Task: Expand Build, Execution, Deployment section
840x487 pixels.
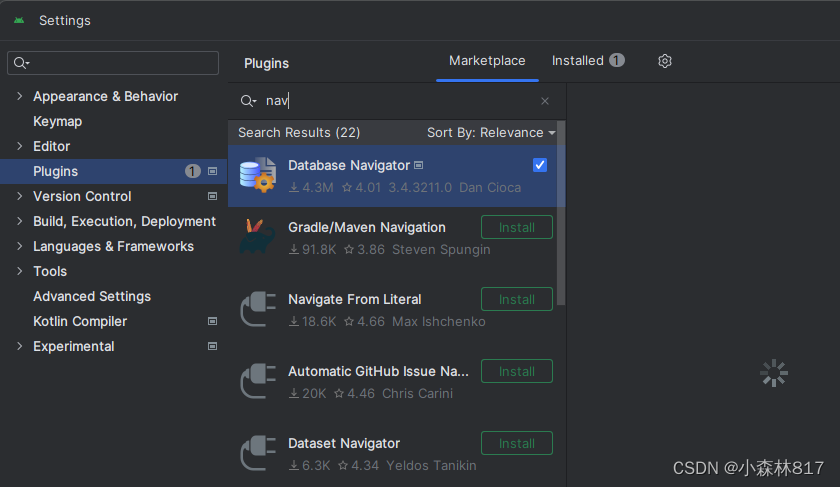Action: 20,221
